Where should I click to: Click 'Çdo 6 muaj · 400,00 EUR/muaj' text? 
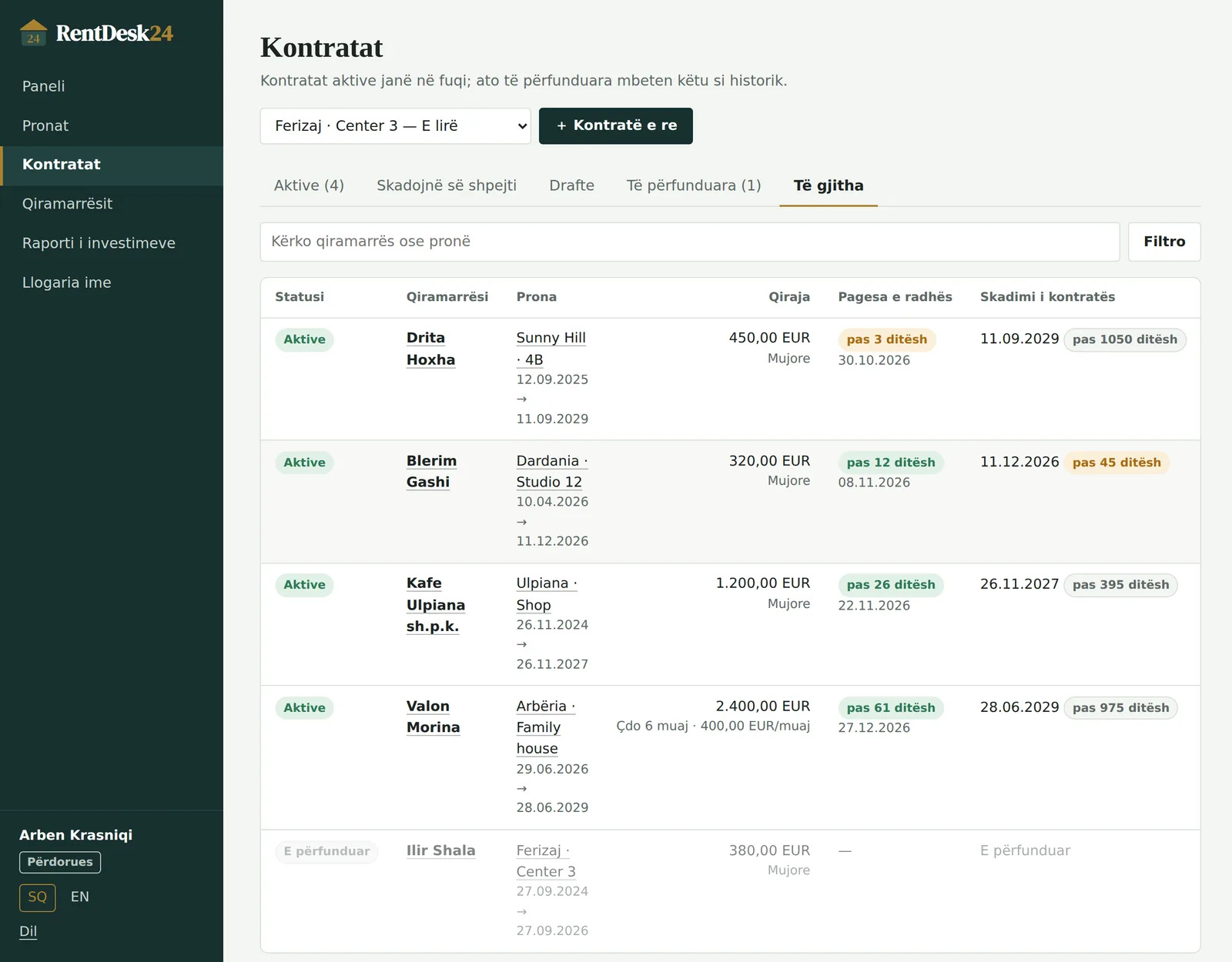pos(713,727)
